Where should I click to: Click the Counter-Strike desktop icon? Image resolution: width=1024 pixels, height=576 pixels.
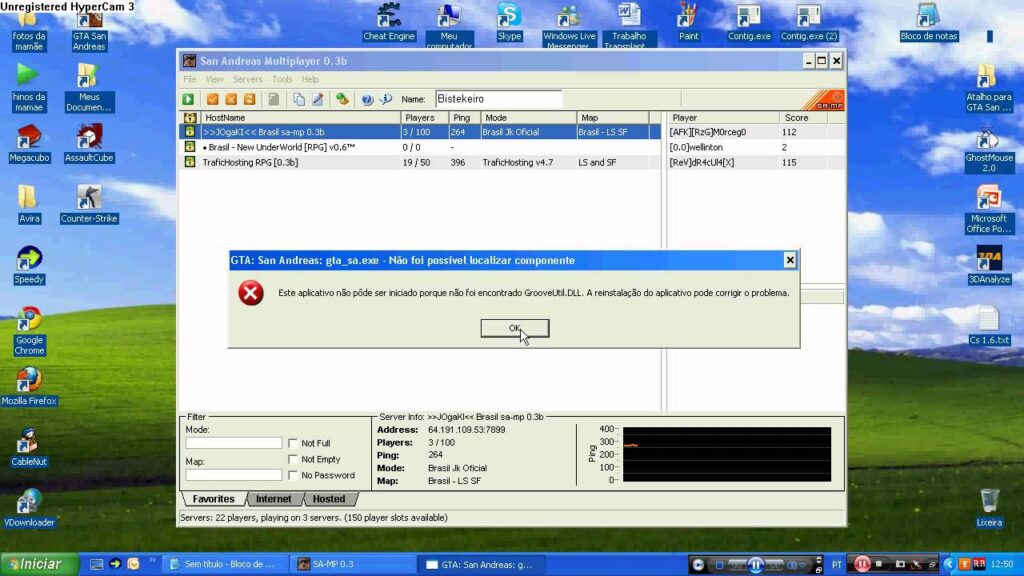[89, 204]
